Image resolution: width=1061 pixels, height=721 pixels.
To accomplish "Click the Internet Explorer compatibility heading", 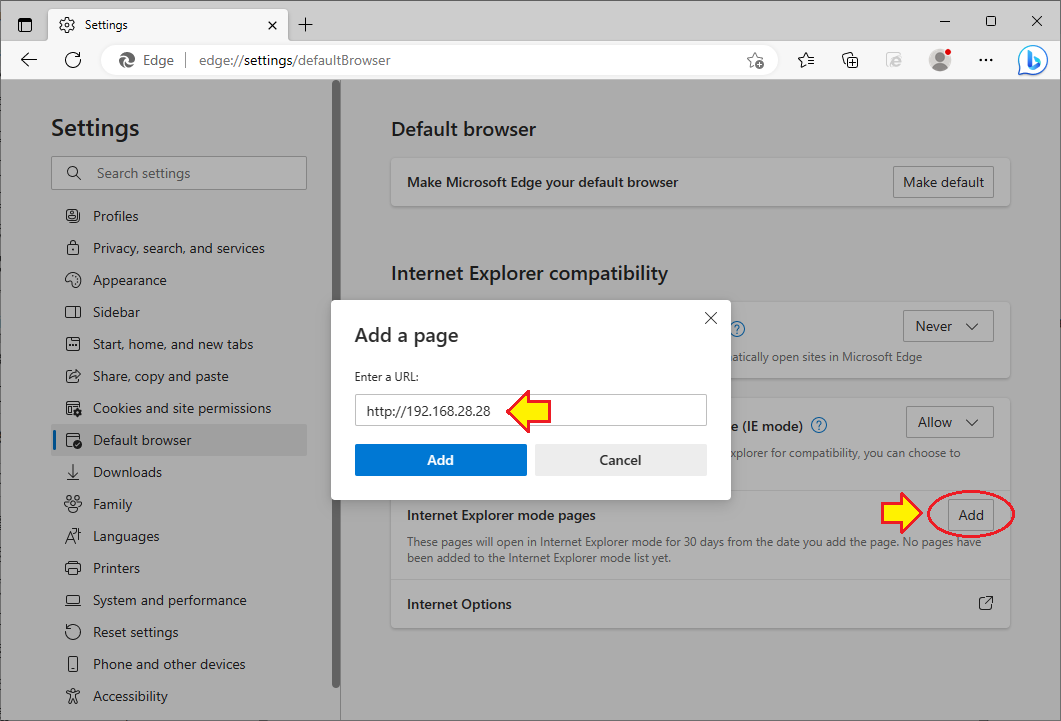I will coord(529,274).
